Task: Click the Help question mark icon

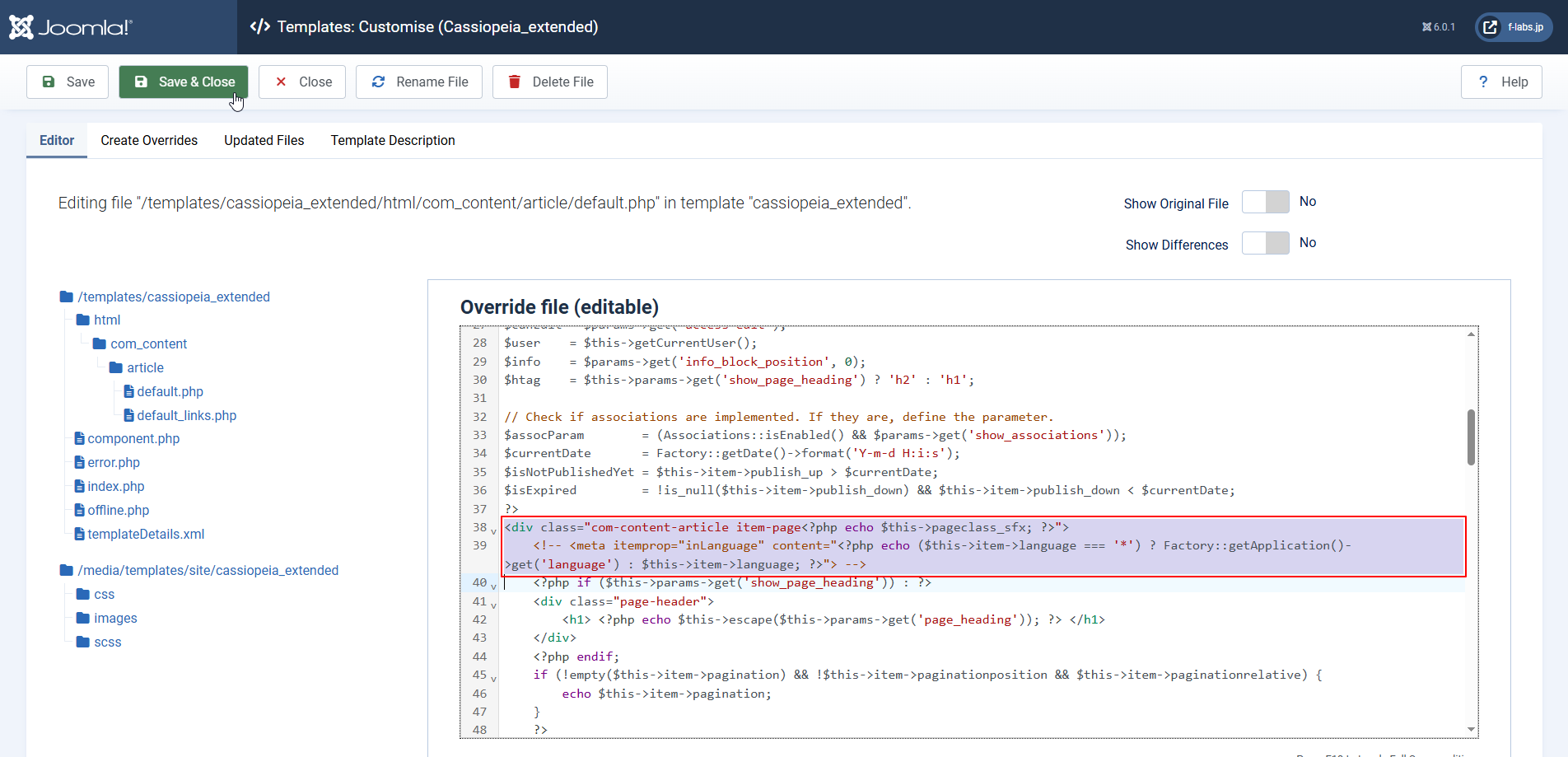Action: tap(1483, 82)
